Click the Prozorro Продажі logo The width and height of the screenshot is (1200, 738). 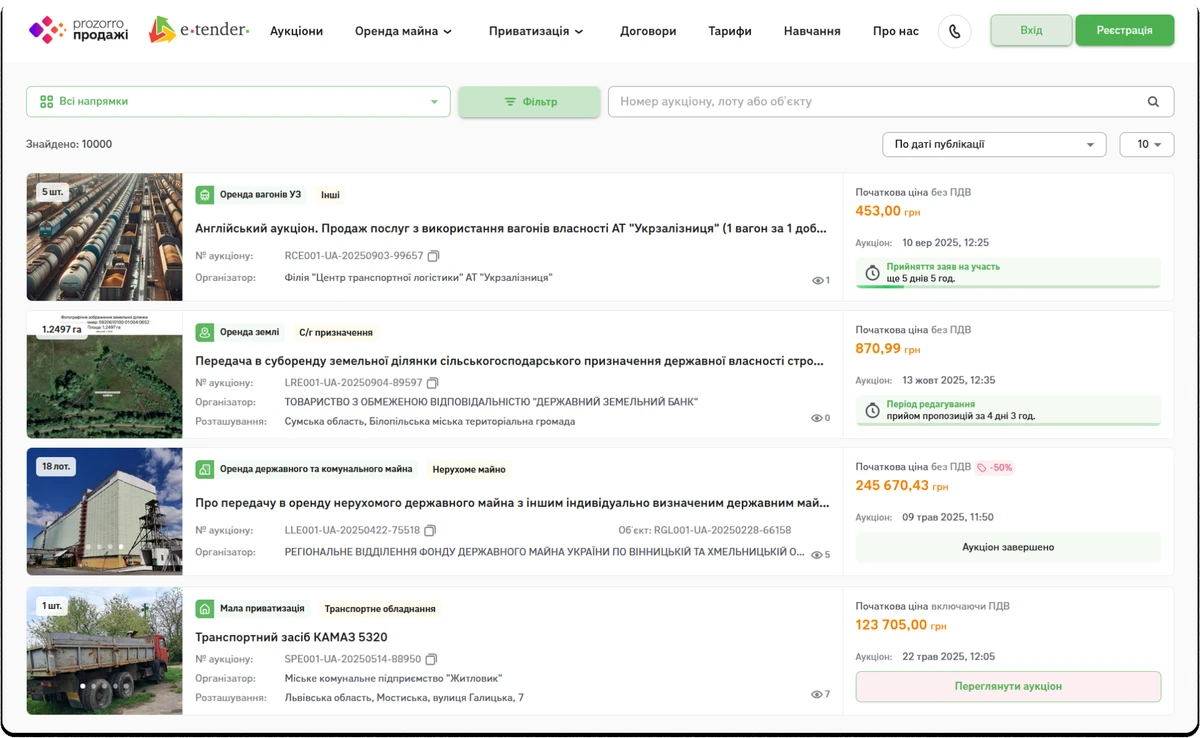(x=79, y=30)
